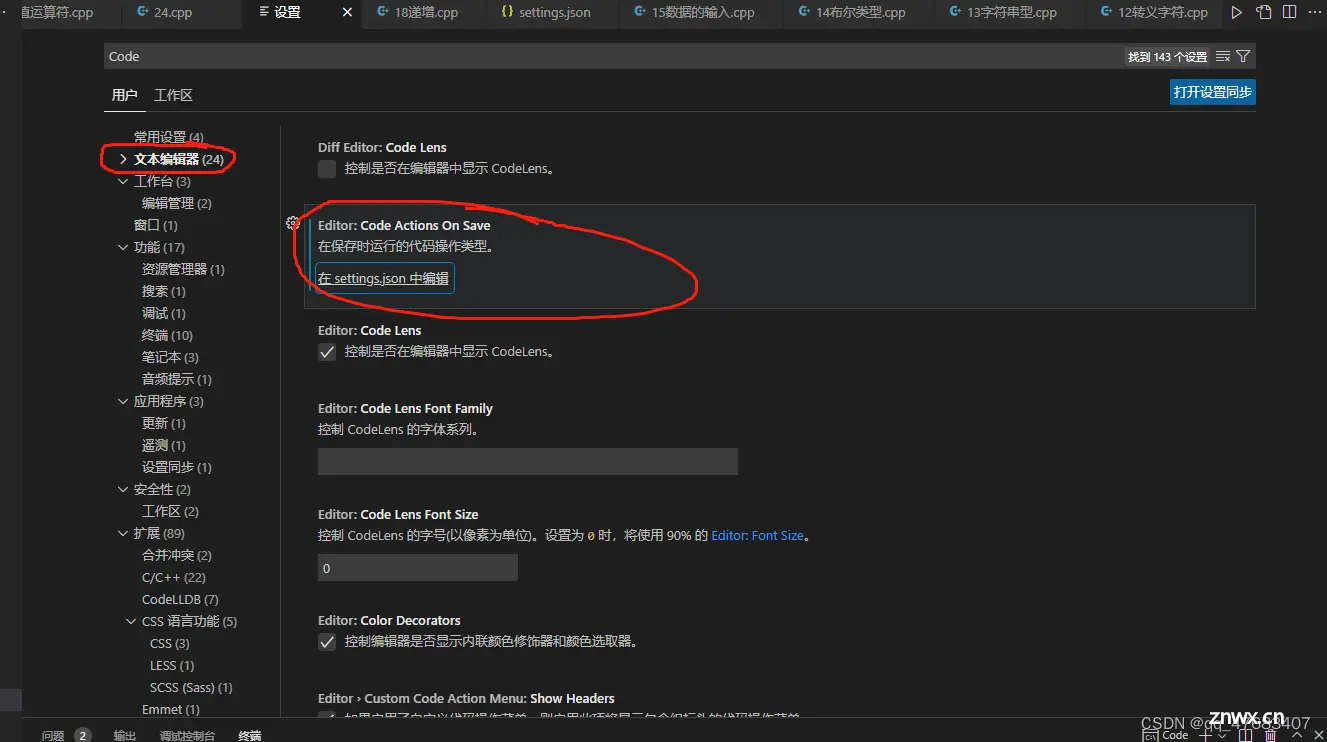
Task: Split the editor to the right
Action: [1290, 13]
